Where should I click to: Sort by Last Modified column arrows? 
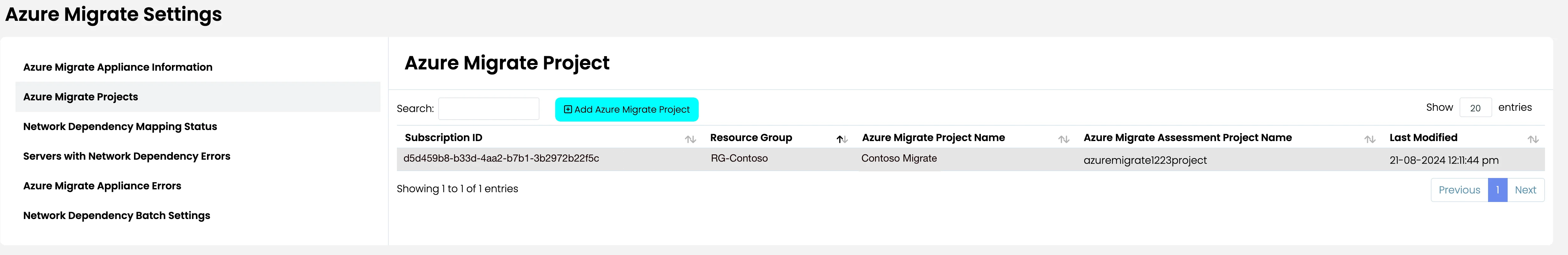click(x=1533, y=139)
